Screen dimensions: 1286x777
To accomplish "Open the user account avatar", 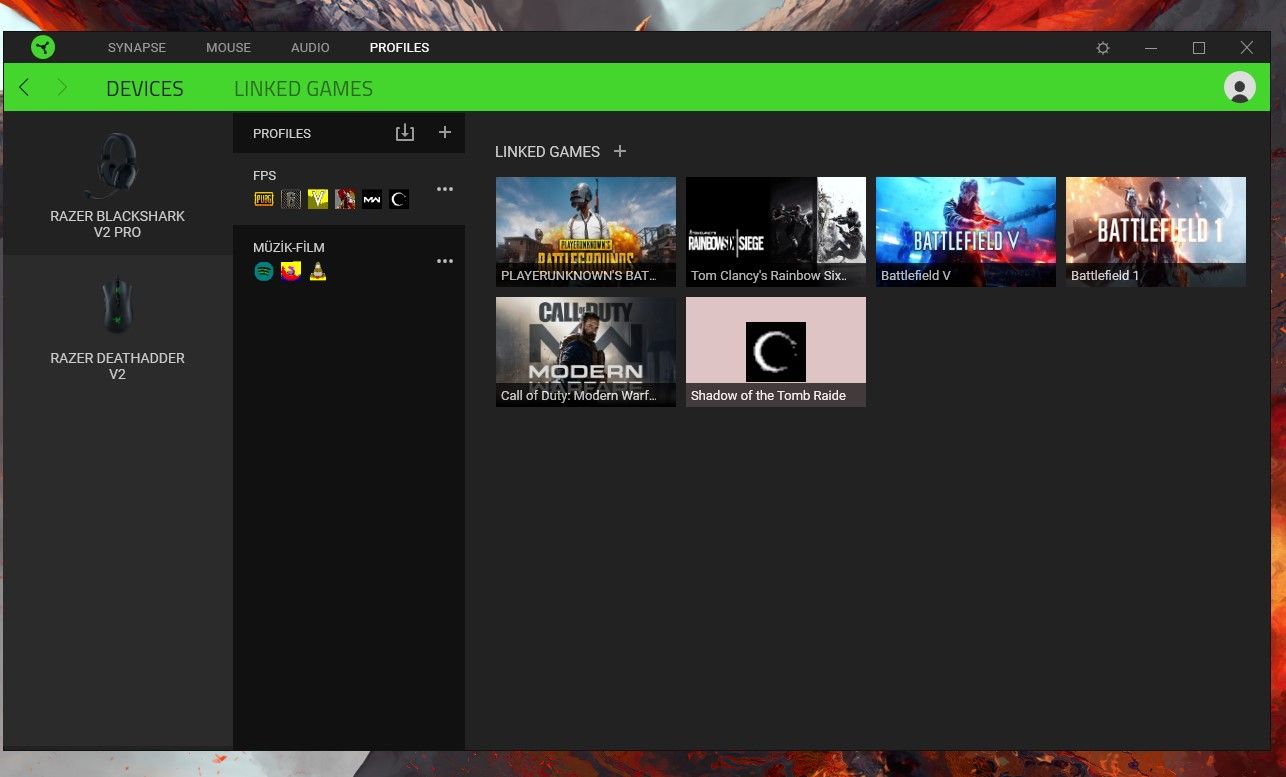I will [1240, 88].
